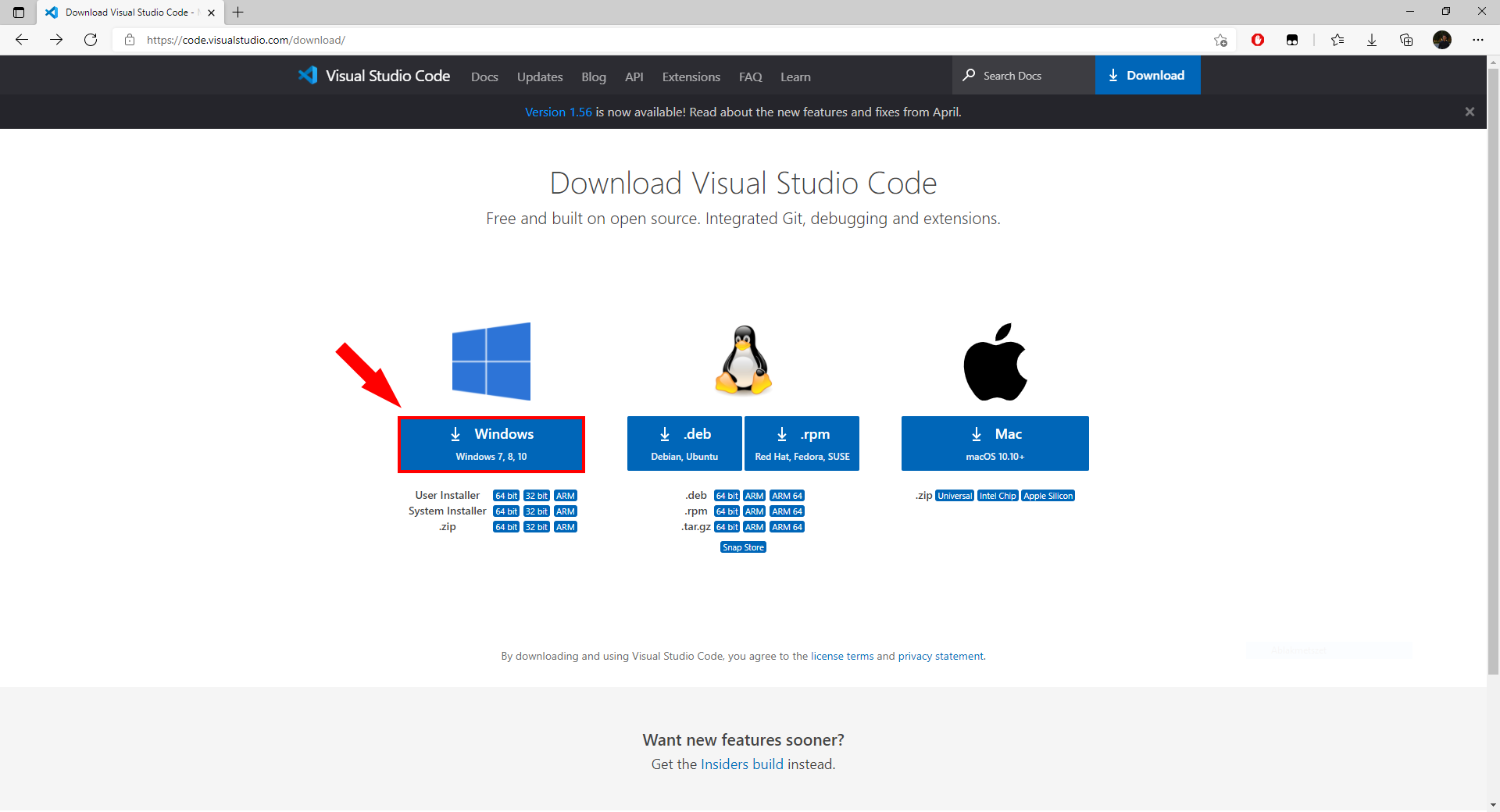The width and height of the screenshot is (1500, 812).
Task: Open the license terms link
Action: click(x=842, y=656)
